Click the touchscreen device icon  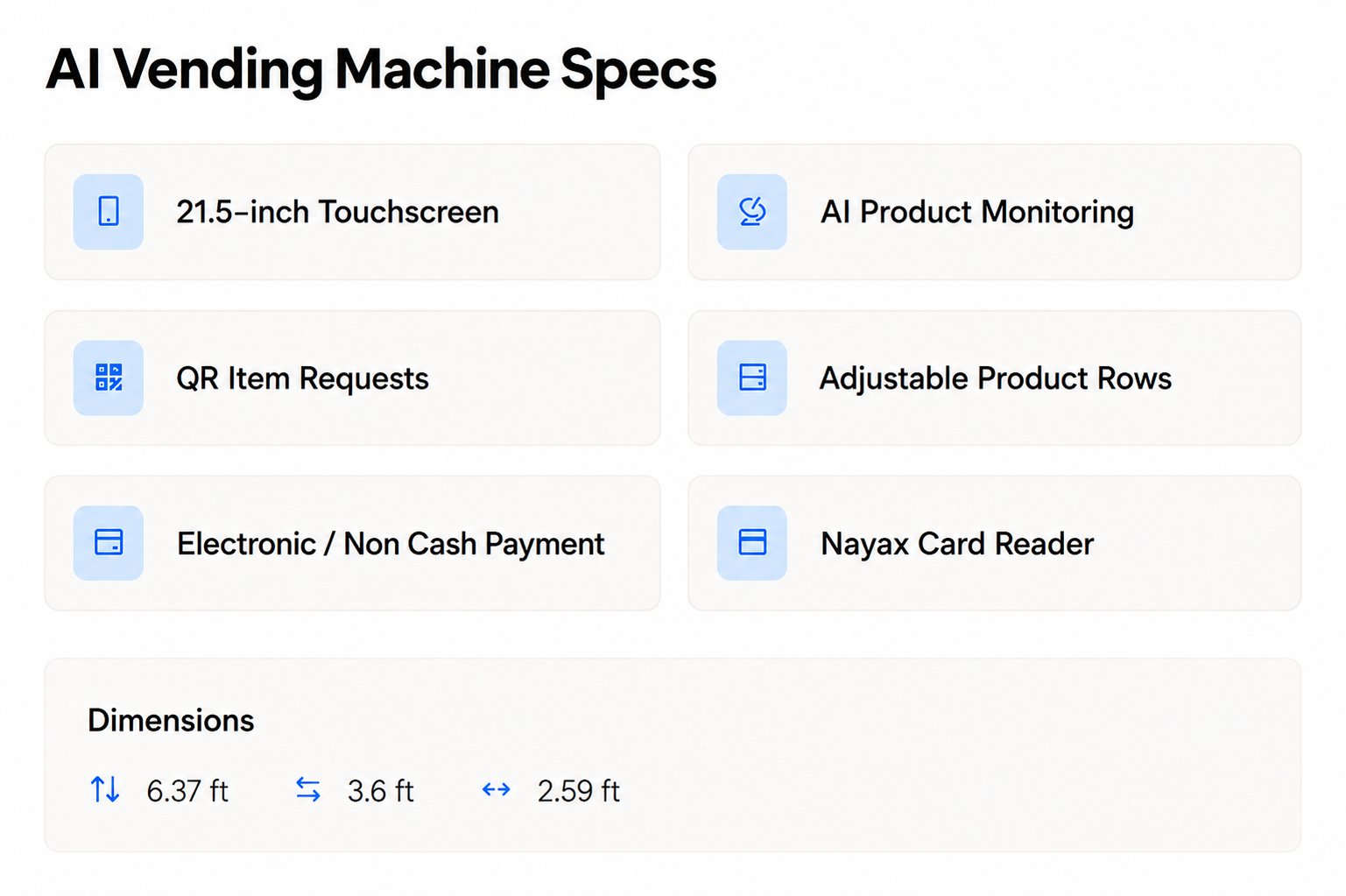click(109, 212)
